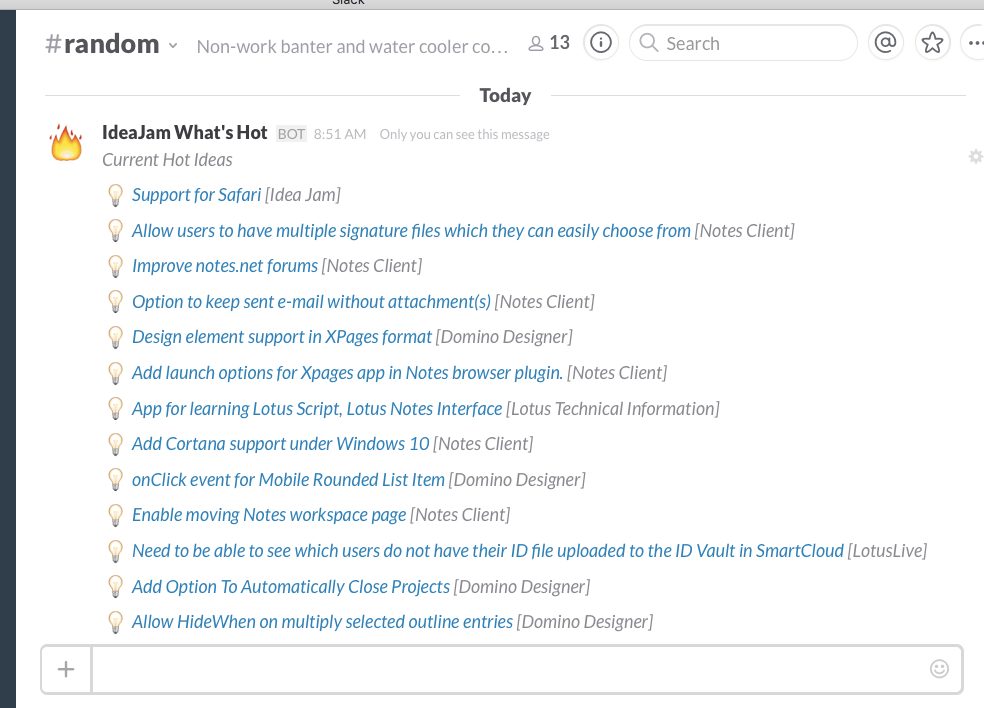The image size is (984, 708).
Task: Open 'Design element support in XPages format'
Action: 282,337
